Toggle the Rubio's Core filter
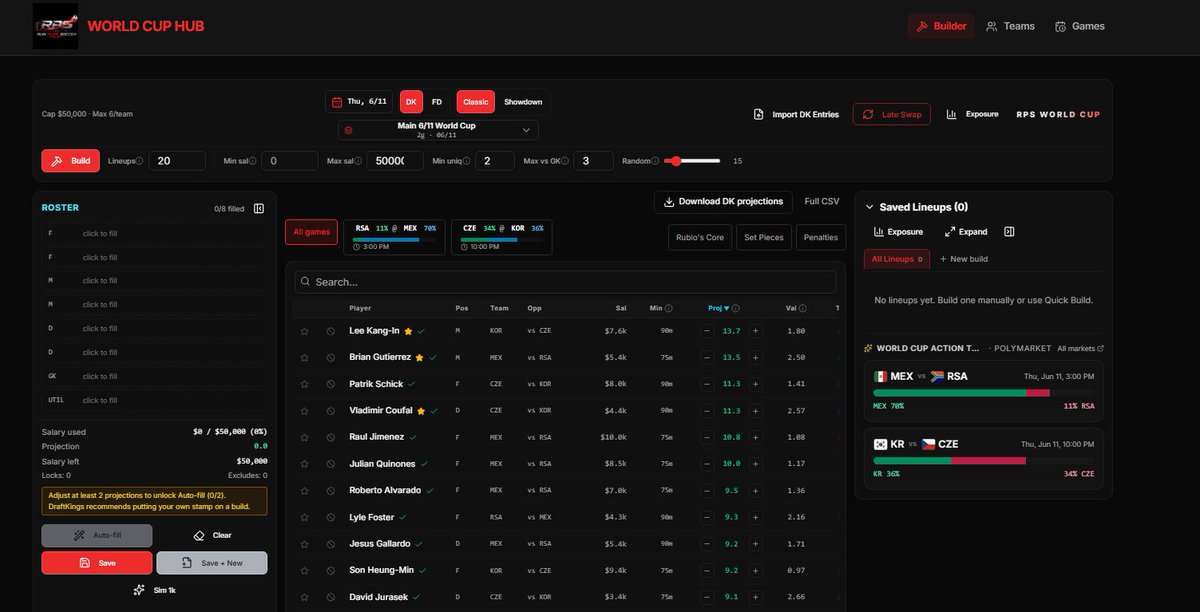The height and width of the screenshot is (612, 1200). click(700, 237)
